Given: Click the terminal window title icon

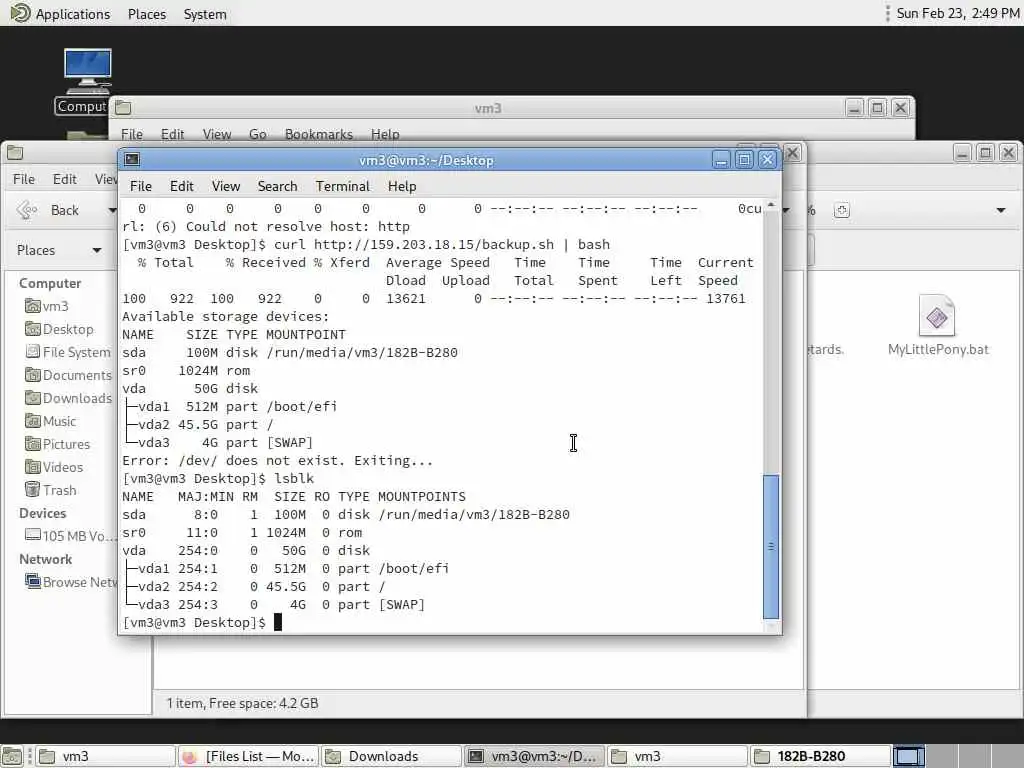Looking at the screenshot, I should 132,159.
